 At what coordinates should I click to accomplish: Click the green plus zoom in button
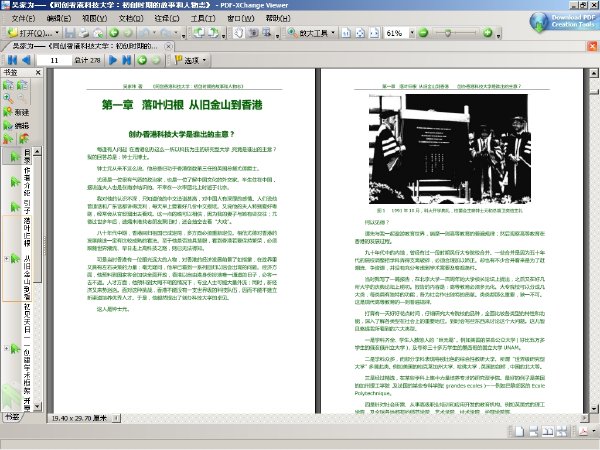click(x=487, y=33)
